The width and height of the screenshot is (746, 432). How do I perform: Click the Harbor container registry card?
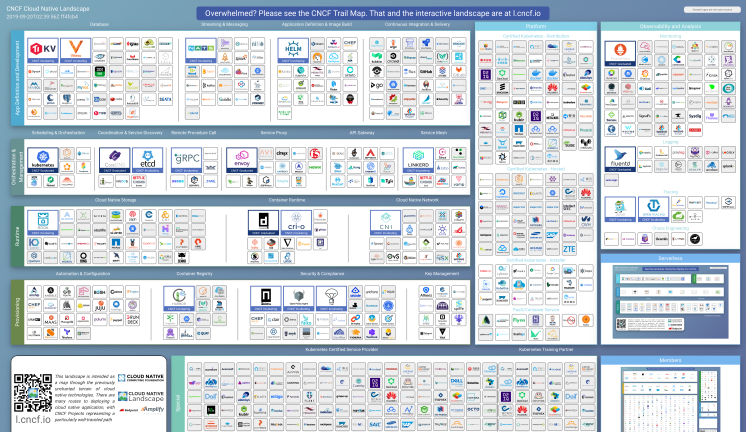(179, 298)
